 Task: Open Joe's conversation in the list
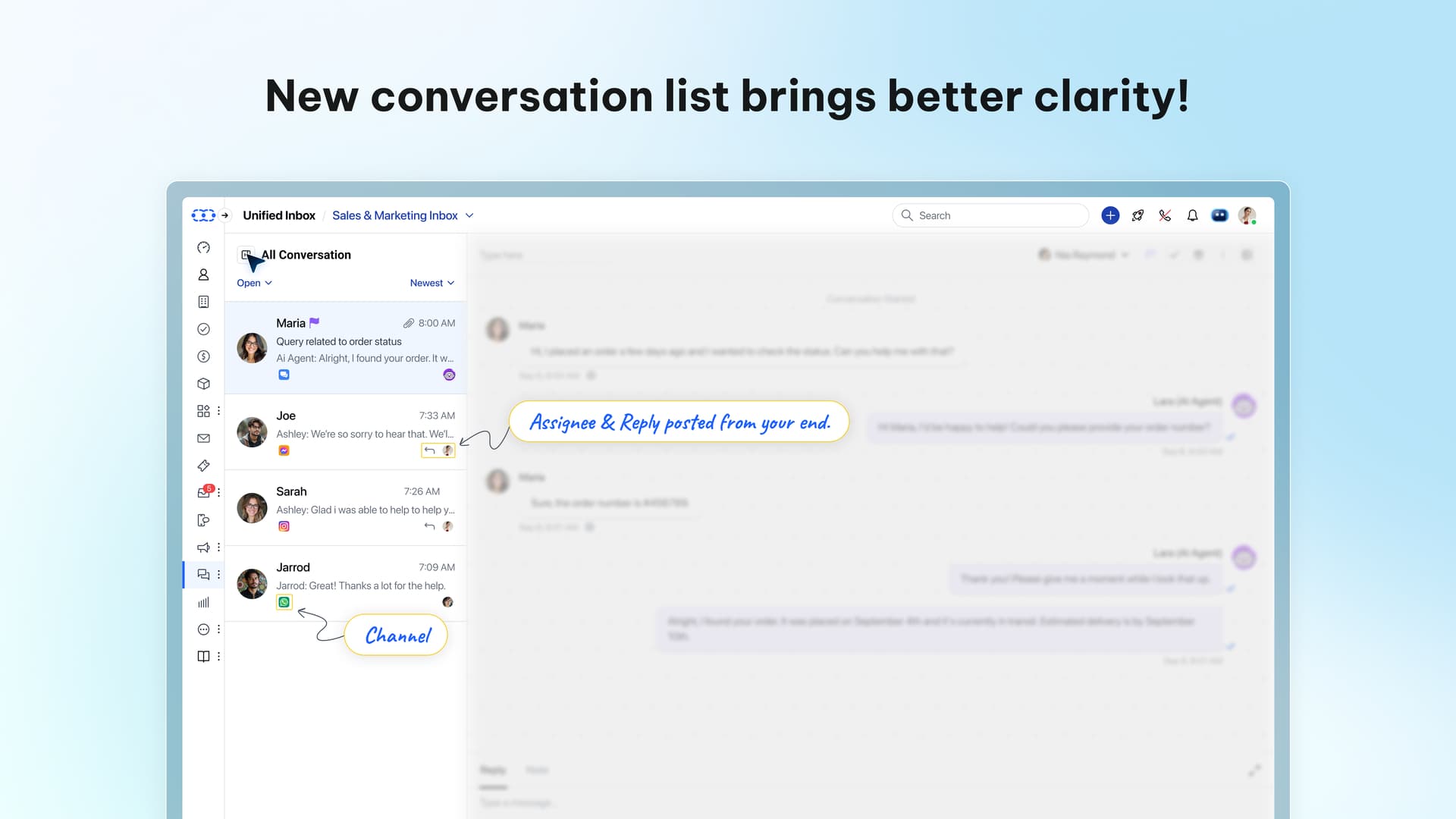(x=346, y=432)
